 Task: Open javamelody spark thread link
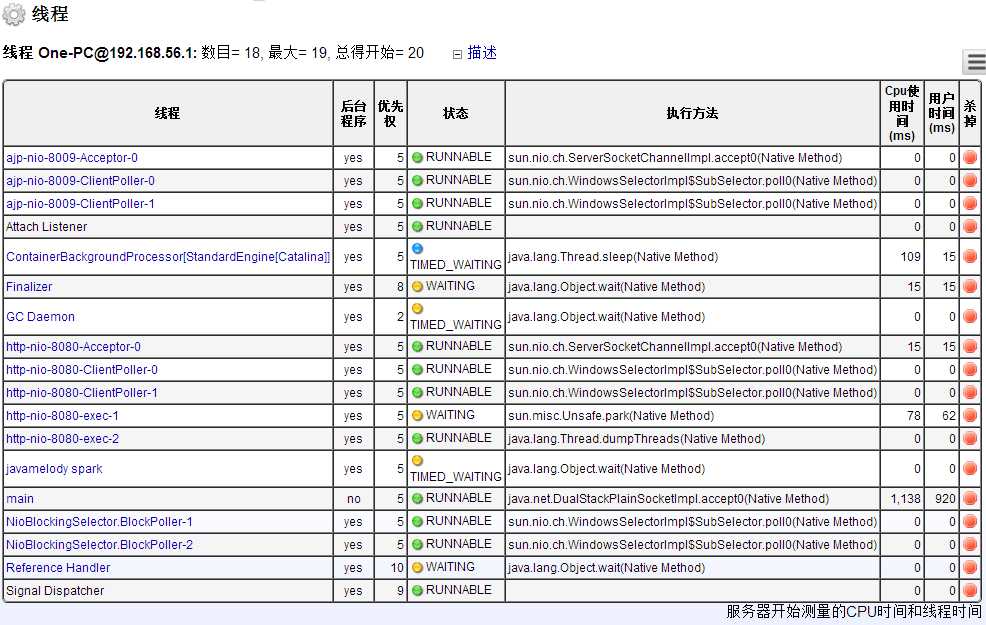pyautogui.click(x=54, y=468)
